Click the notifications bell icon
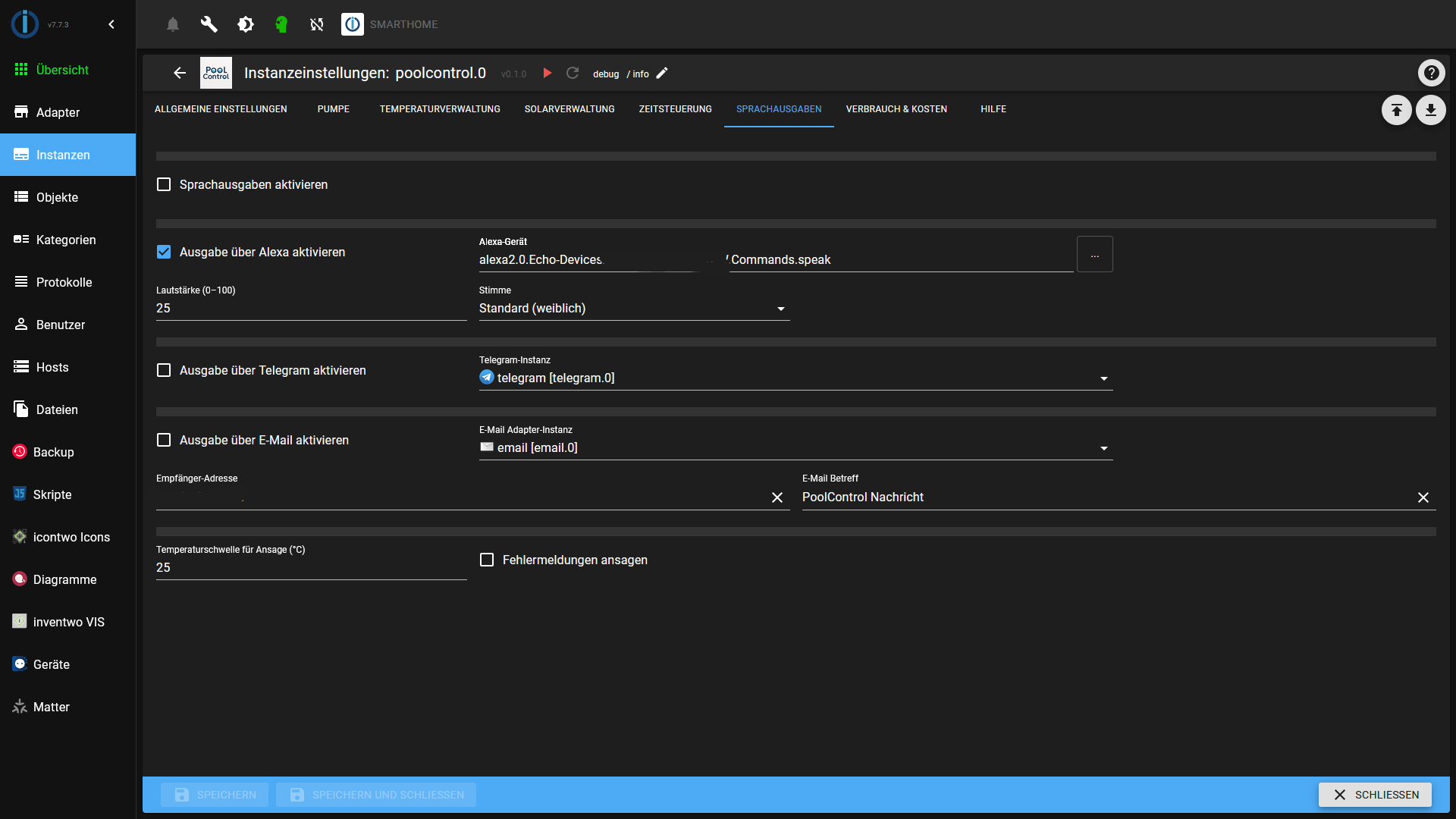This screenshot has height=819, width=1456. coord(173,24)
